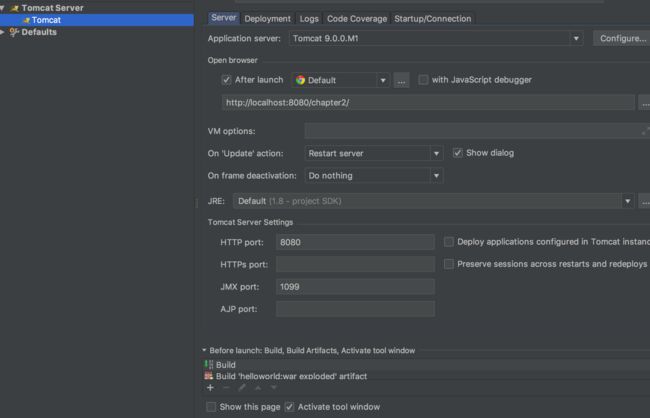Enable Deploy applications configured in Tomcat

(449, 242)
